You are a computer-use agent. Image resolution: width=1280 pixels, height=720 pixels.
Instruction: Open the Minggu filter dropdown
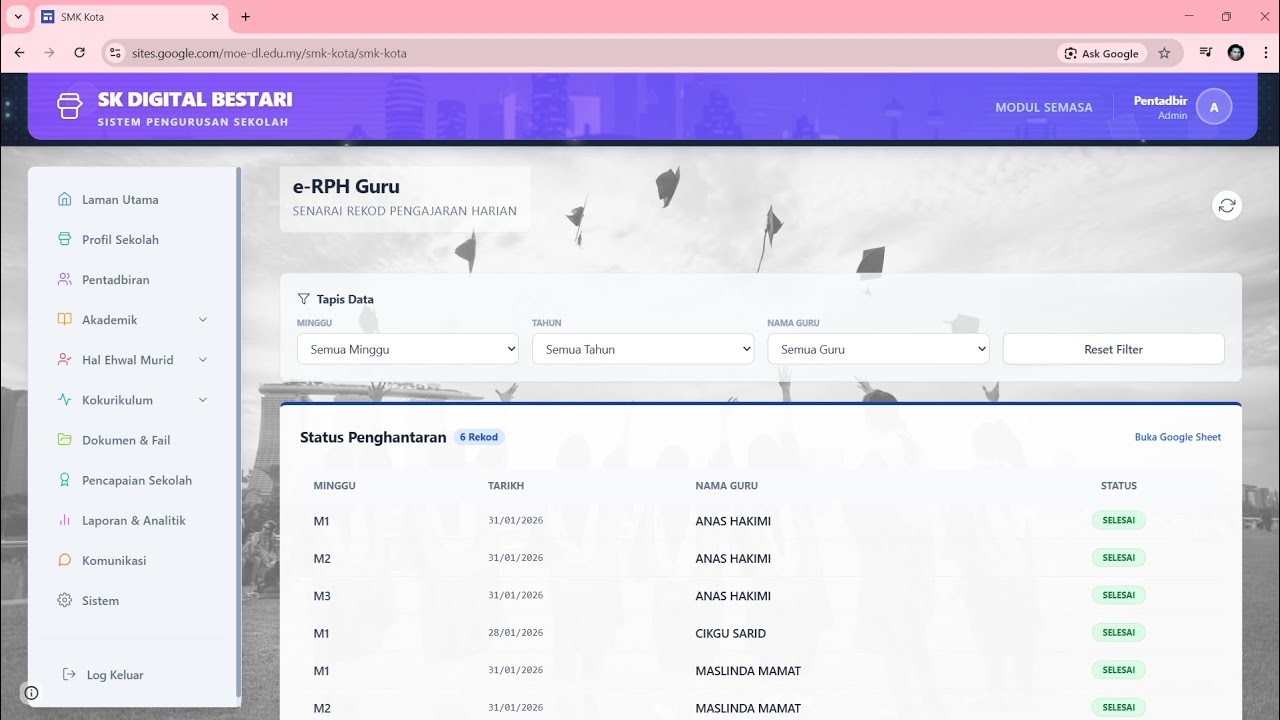[408, 349]
